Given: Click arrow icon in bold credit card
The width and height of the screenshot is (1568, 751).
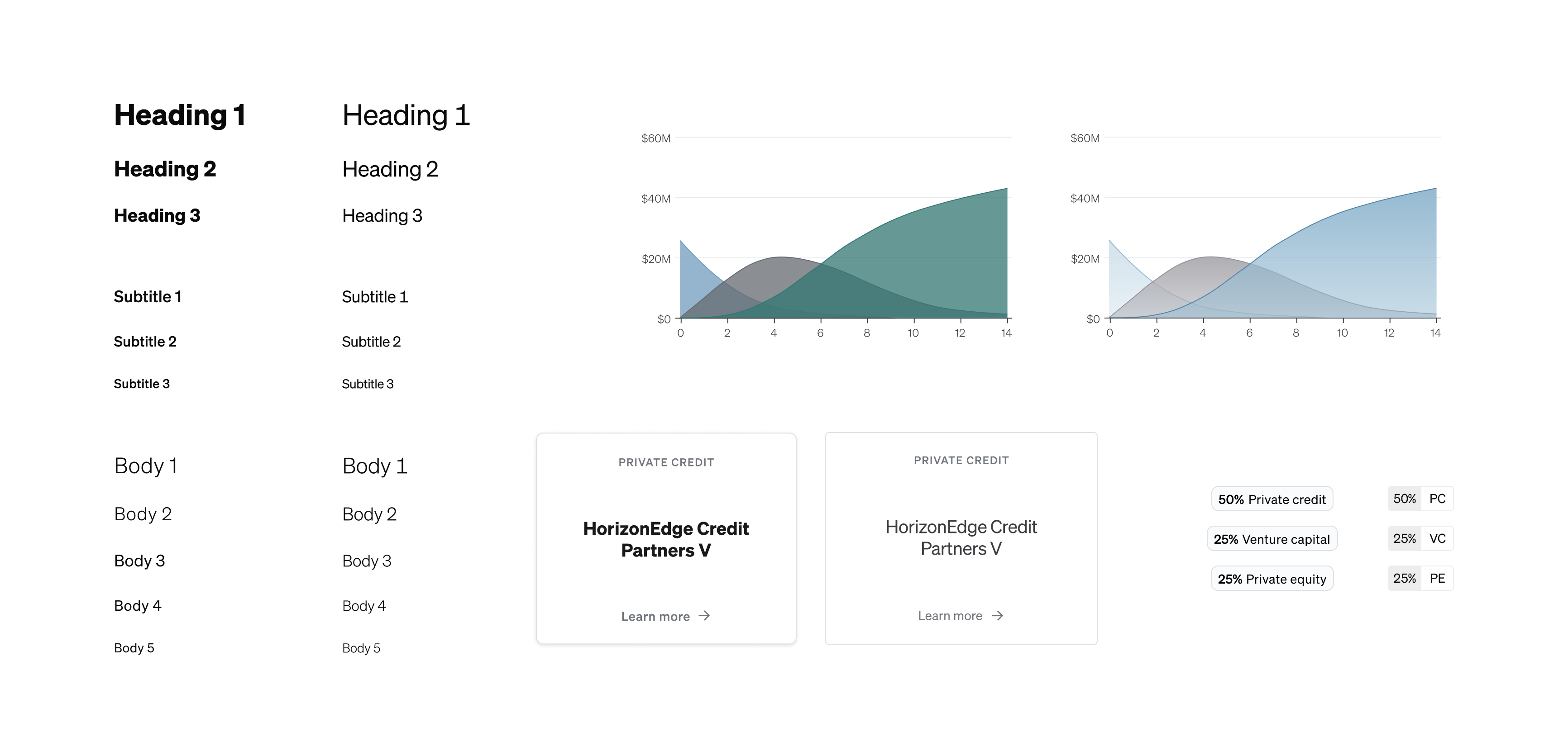Looking at the screenshot, I should pyautogui.click(x=704, y=616).
